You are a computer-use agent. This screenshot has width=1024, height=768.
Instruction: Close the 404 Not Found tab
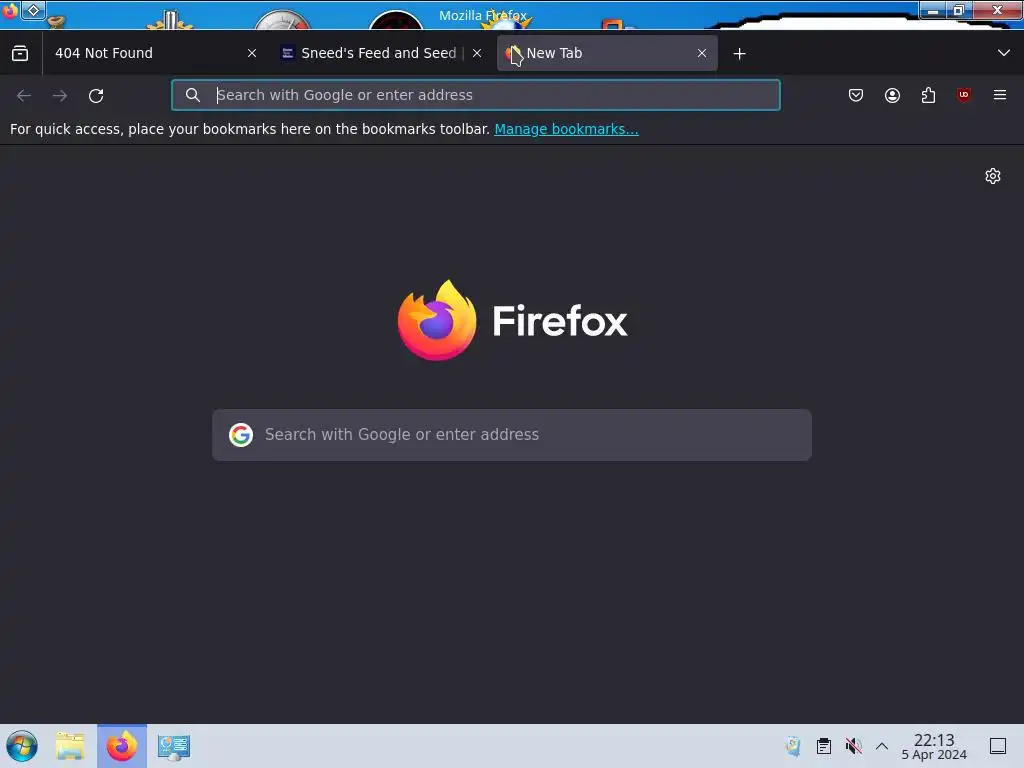[252, 54]
